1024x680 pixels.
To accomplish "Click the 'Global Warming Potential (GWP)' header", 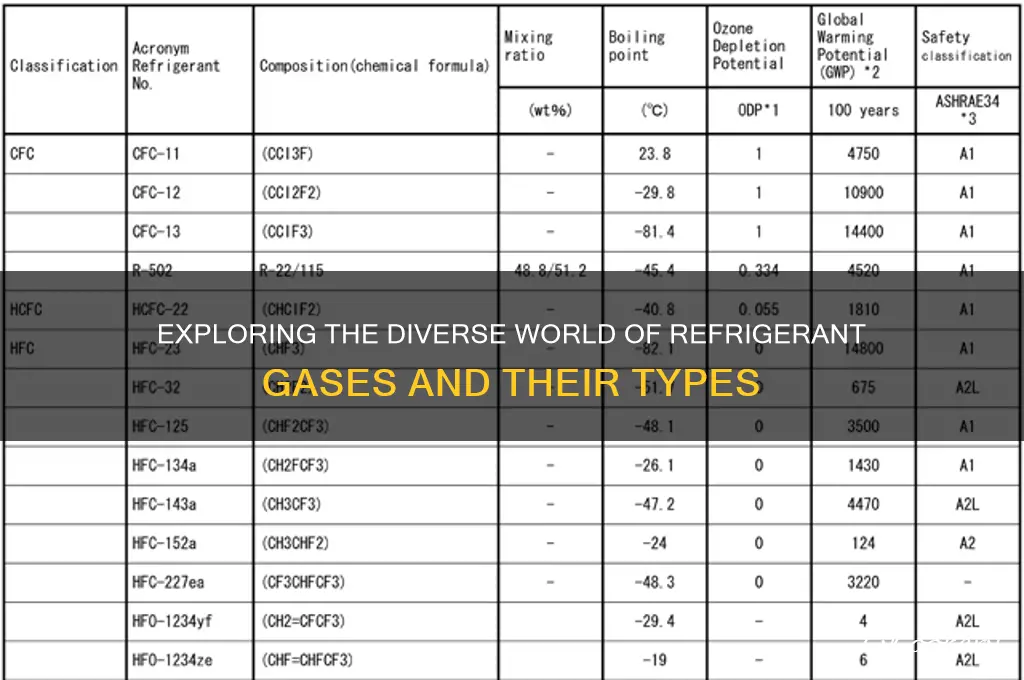I will pyautogui.click(x=852, y=46).
